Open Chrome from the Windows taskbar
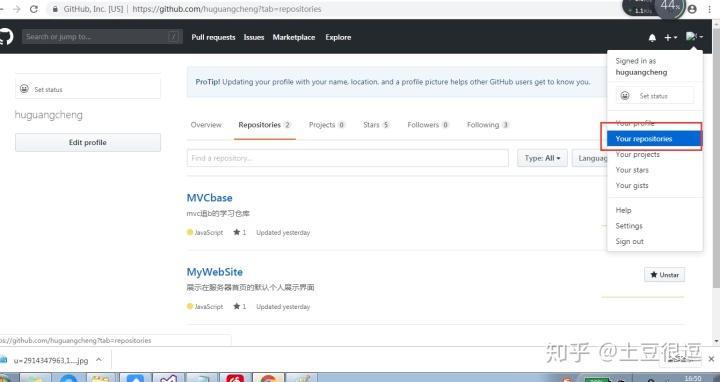 [268, 379]
